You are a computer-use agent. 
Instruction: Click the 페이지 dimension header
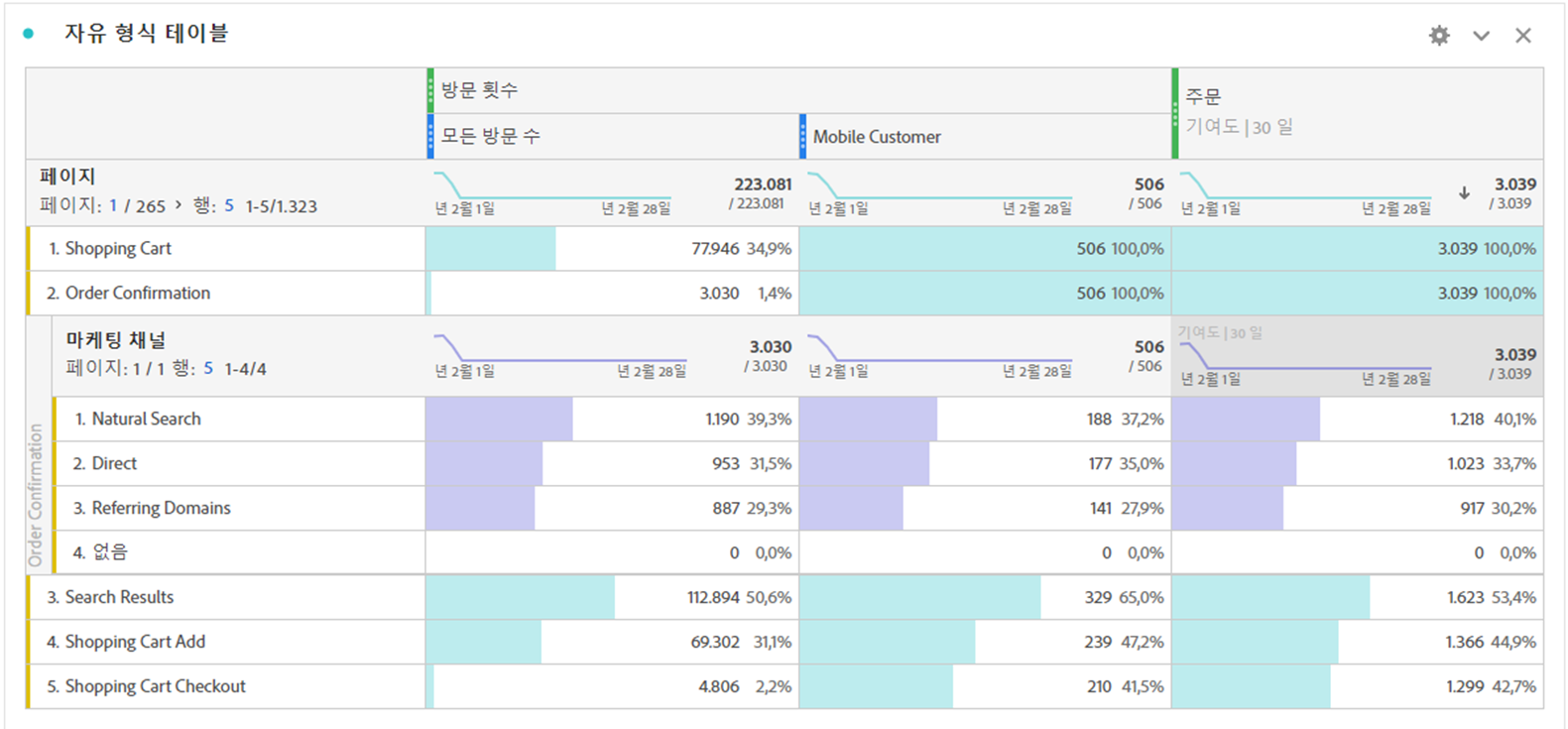point(67,177)
